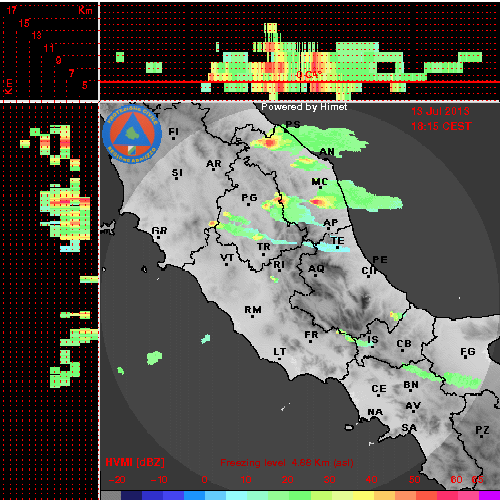The height and width of the screenshot is (500, 500).
Task: Click the magenta swatch at color bar's right end
Action: click(x=489, y=495)
